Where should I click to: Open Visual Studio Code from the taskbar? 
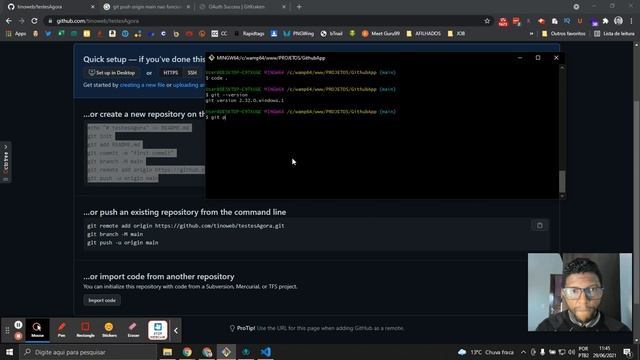tap(265, 352)
